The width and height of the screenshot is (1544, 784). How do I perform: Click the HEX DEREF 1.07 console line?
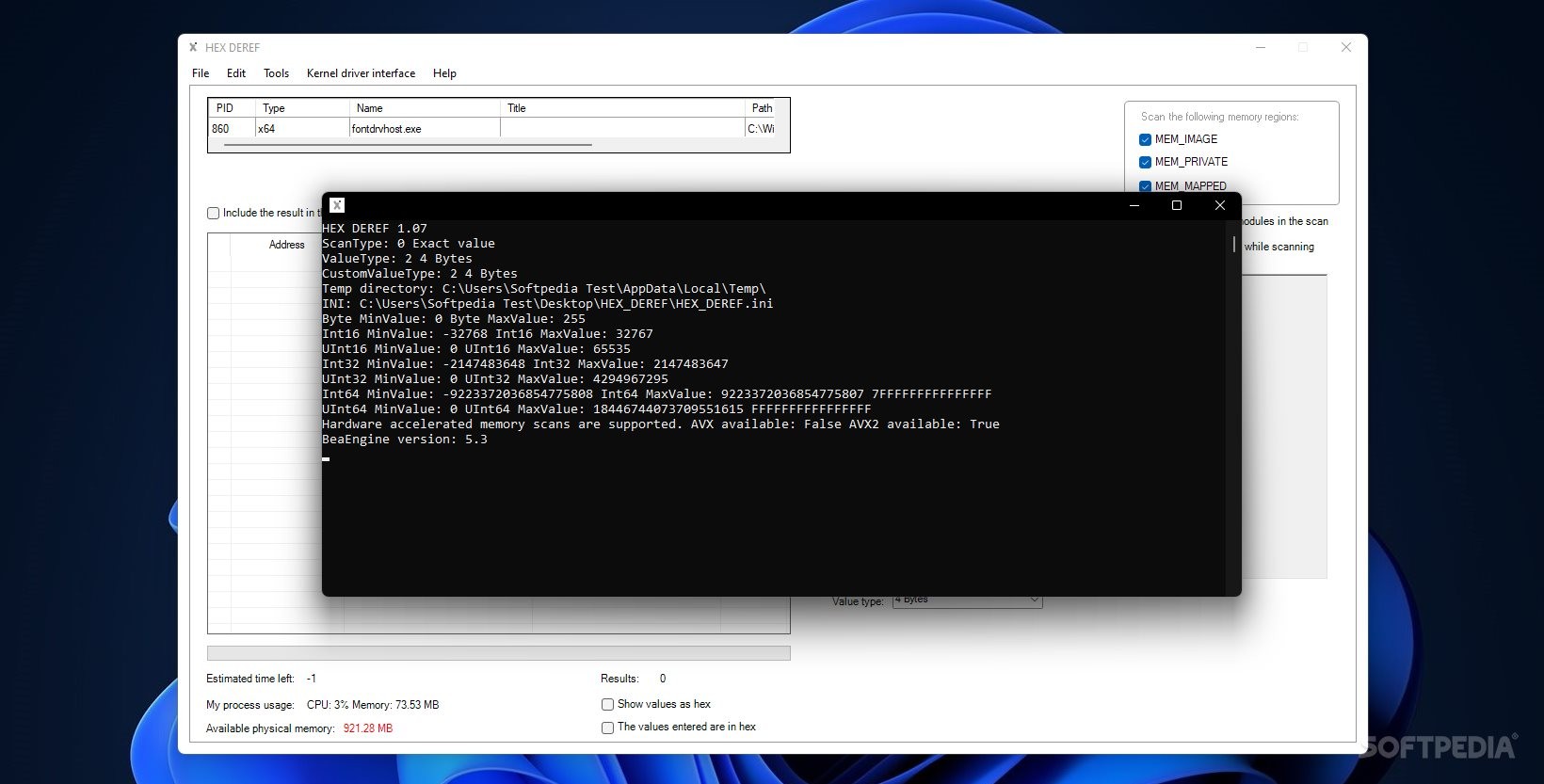point(375,229)
